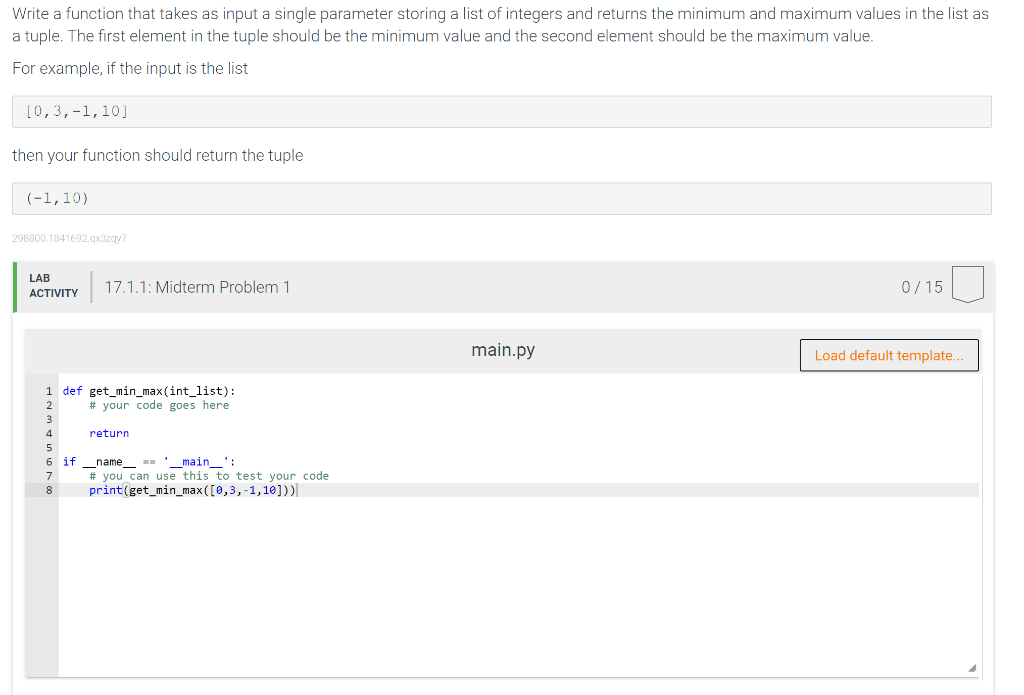The height and width of the screenshot is (695, 1024).
Task: Click the bookmark ribbon next to 0/15 score
Action: coord(967,283)
